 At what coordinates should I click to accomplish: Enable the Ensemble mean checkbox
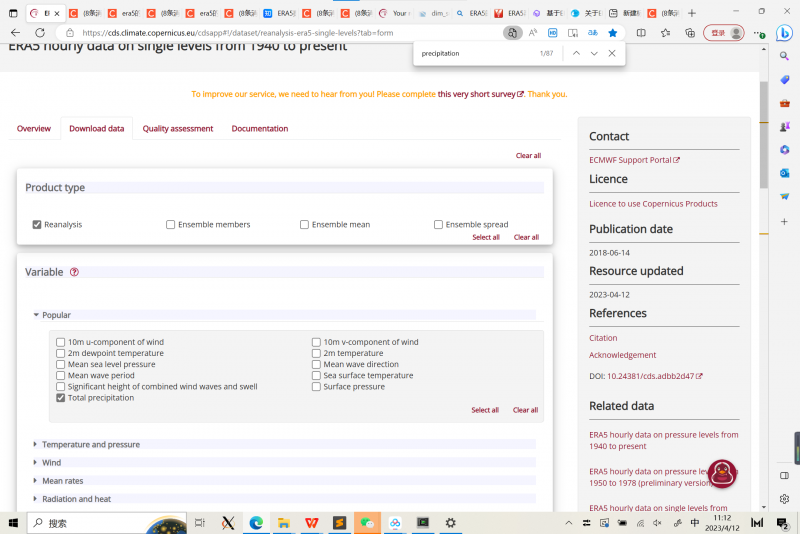[x=304, y=225]
